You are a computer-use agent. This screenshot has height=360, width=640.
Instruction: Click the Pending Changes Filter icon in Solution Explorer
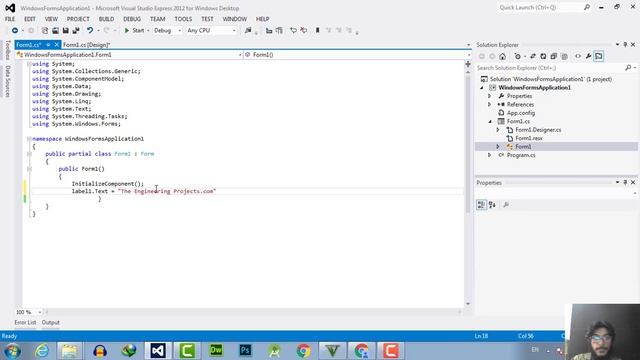(x=518, y=56)
